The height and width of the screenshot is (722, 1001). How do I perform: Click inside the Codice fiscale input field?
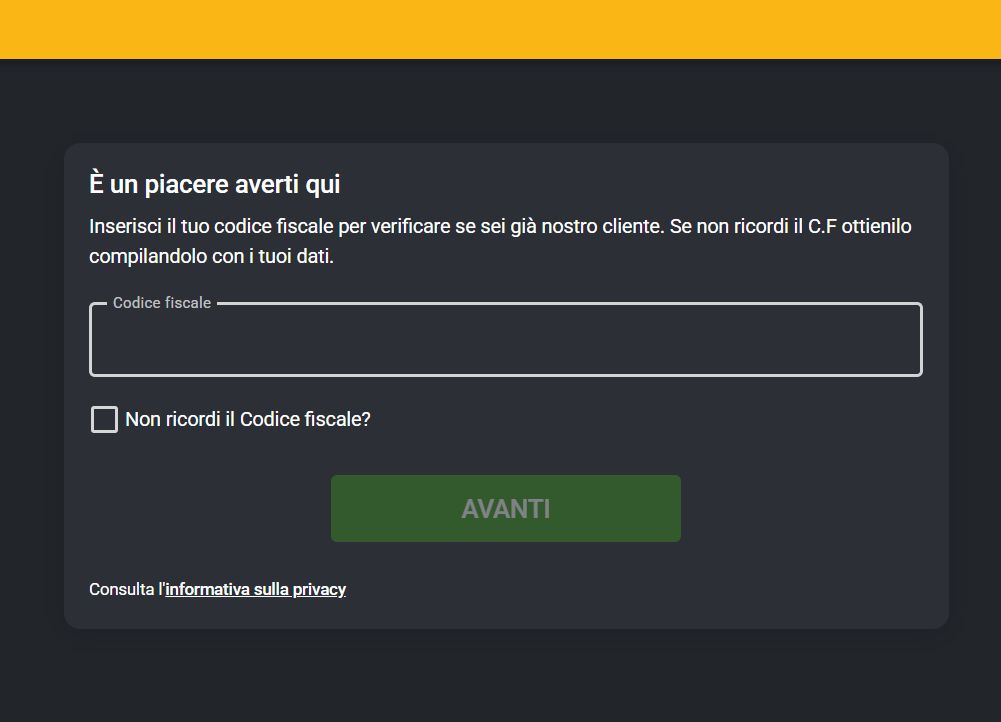coord(505,340)
